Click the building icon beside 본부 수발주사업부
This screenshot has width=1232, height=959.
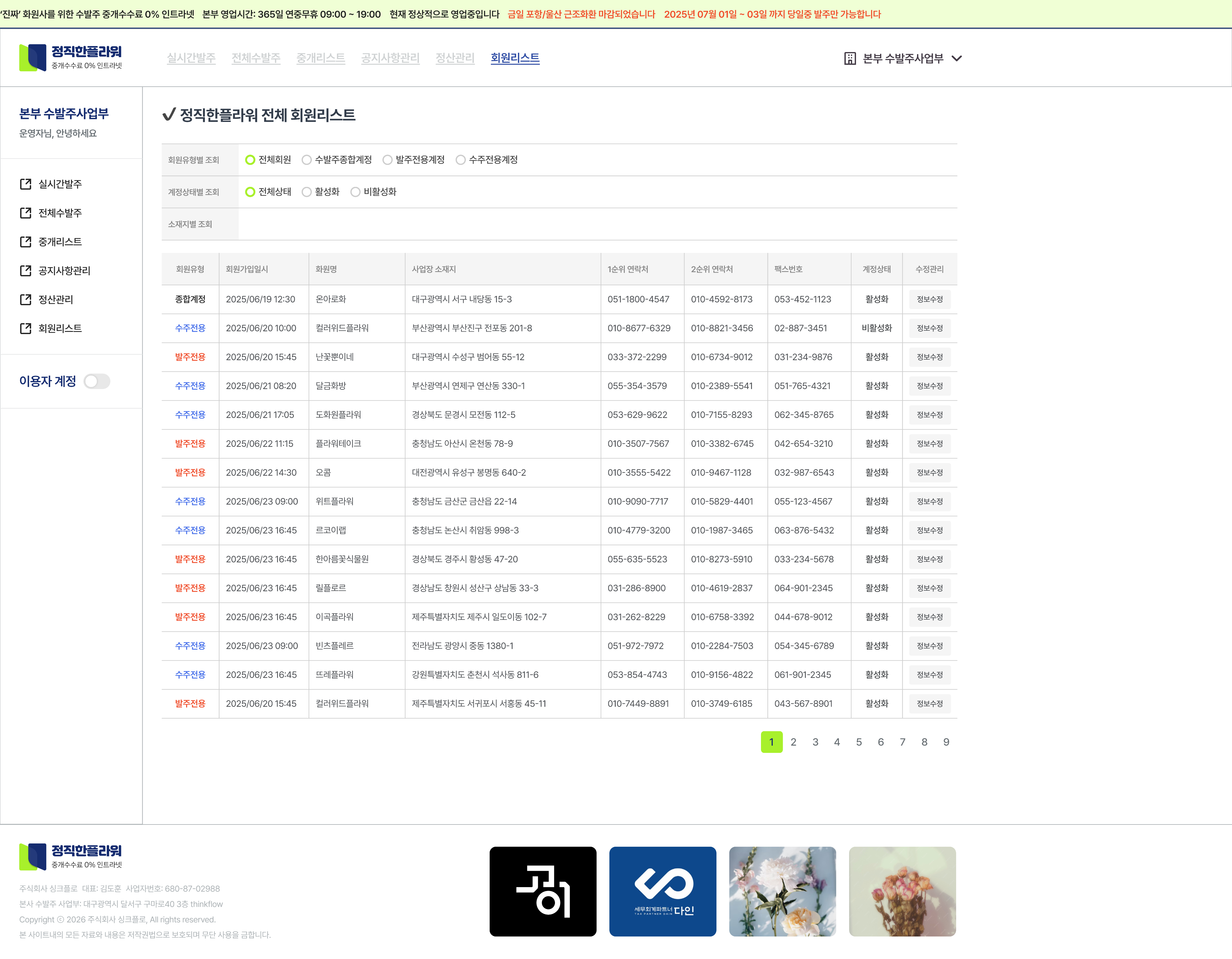pos(849,58)
